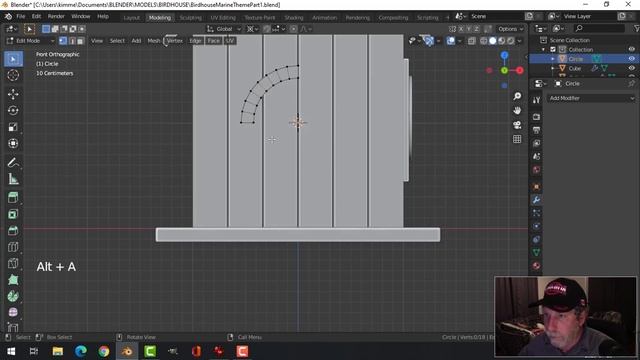This screenshot has height=360, width=640.
Task: Open viewport shading options dropdown arrow
Action: [520, 41]
